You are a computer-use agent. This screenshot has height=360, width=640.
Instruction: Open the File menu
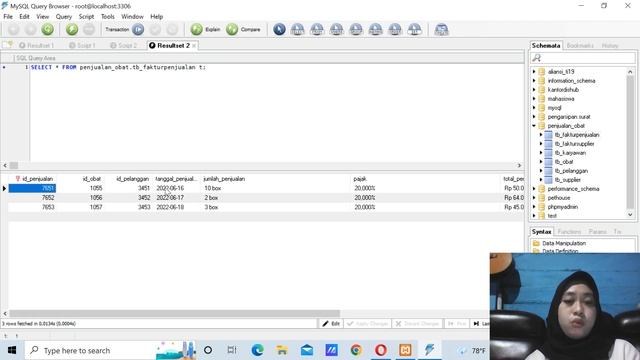pyautogui.click(x=8, y=17)
